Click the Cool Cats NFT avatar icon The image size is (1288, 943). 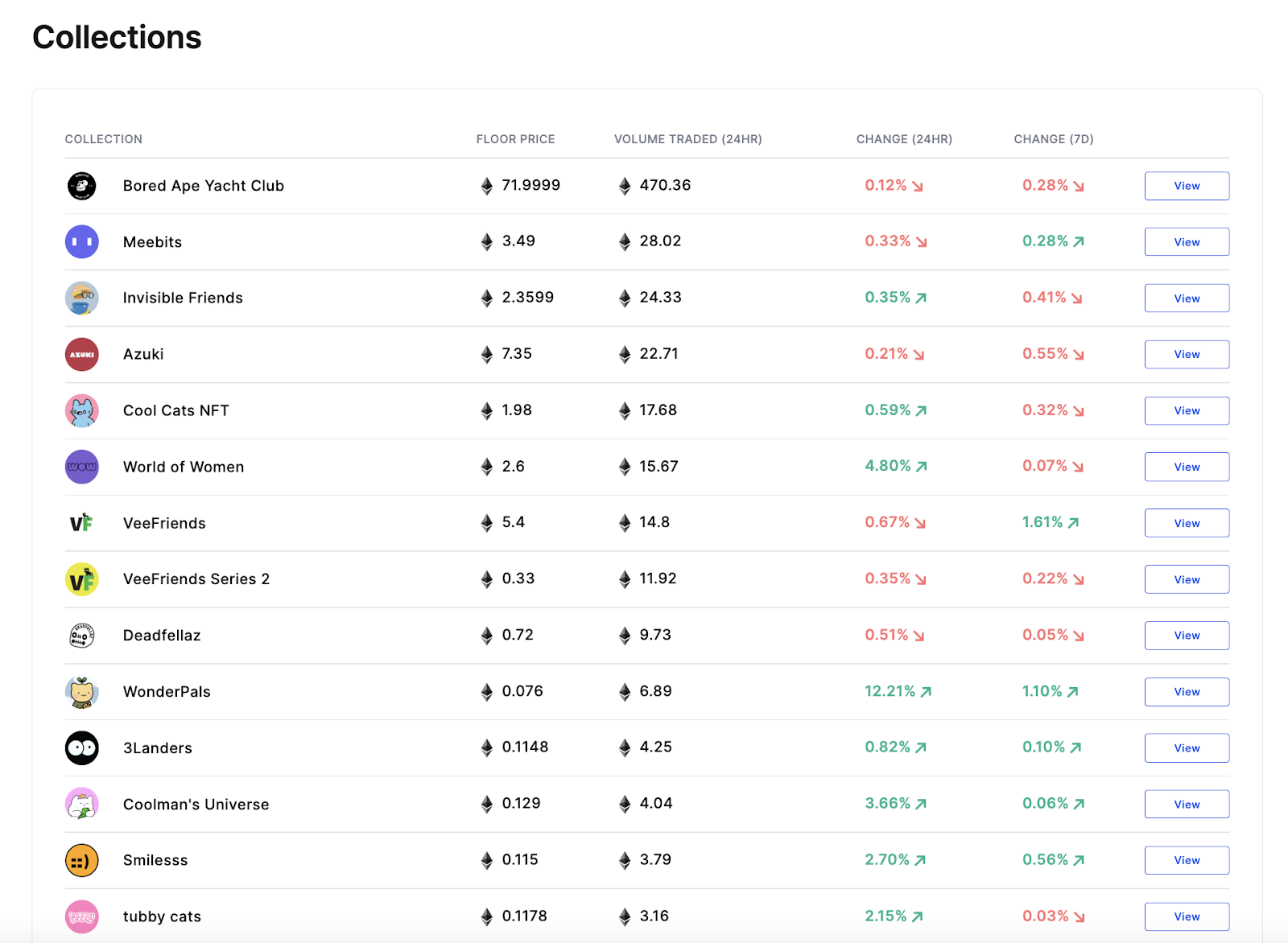pos(81,410)
